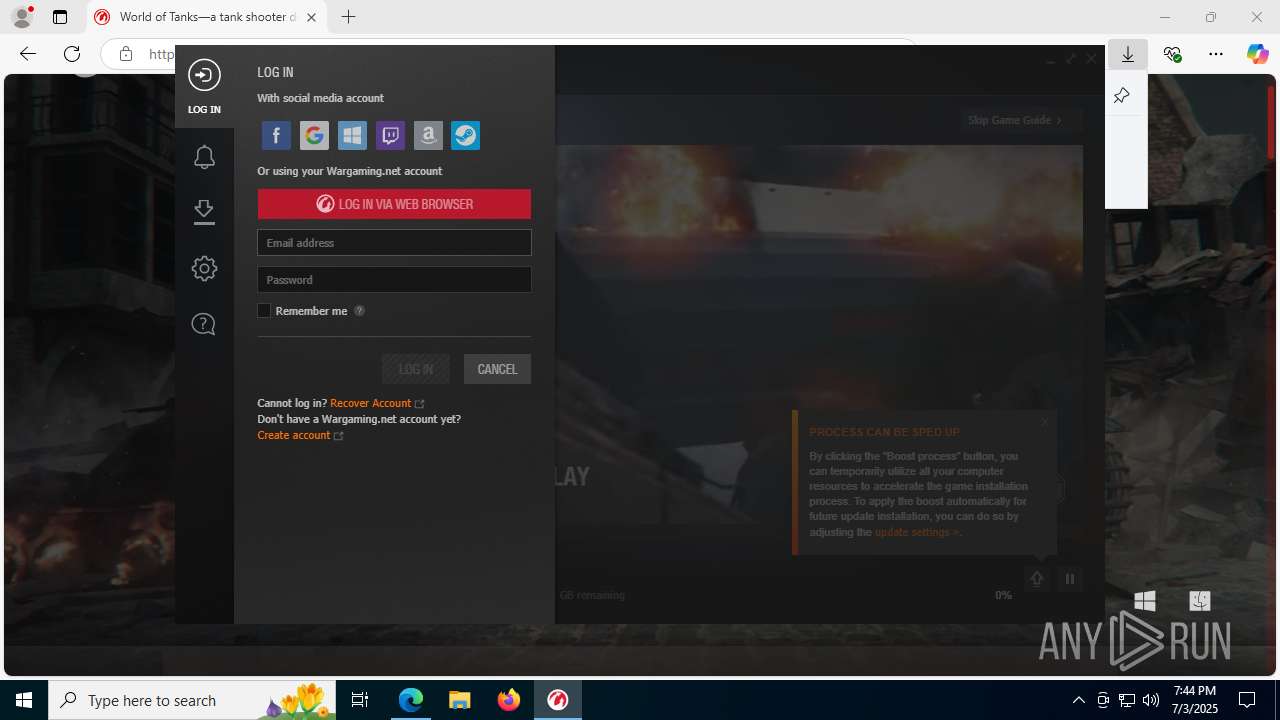Open support chat help icon
Viewport: 1280px width, 720px height.
(x=204, y=324)
